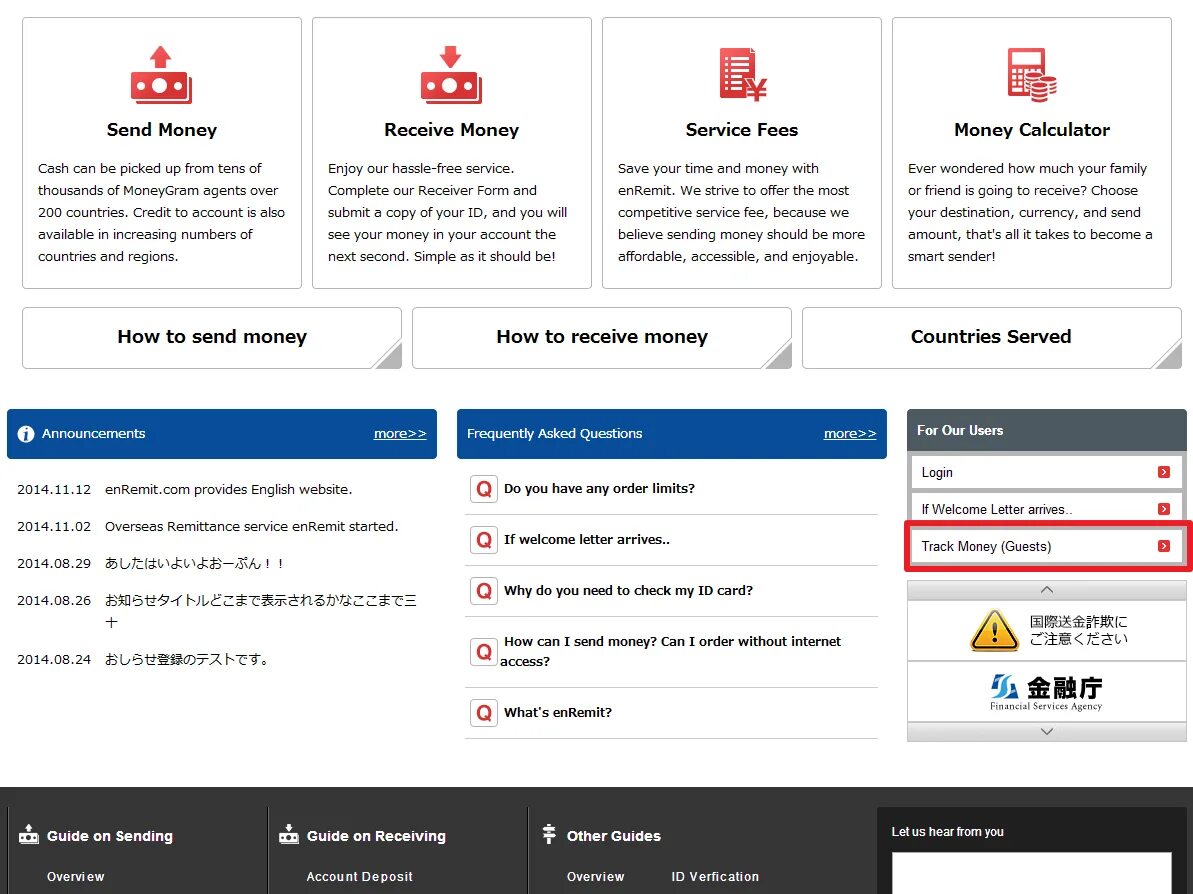Open the 2014.08.26 announcement
Viewport: 1193px width, 894px height.
click(260, 611)
